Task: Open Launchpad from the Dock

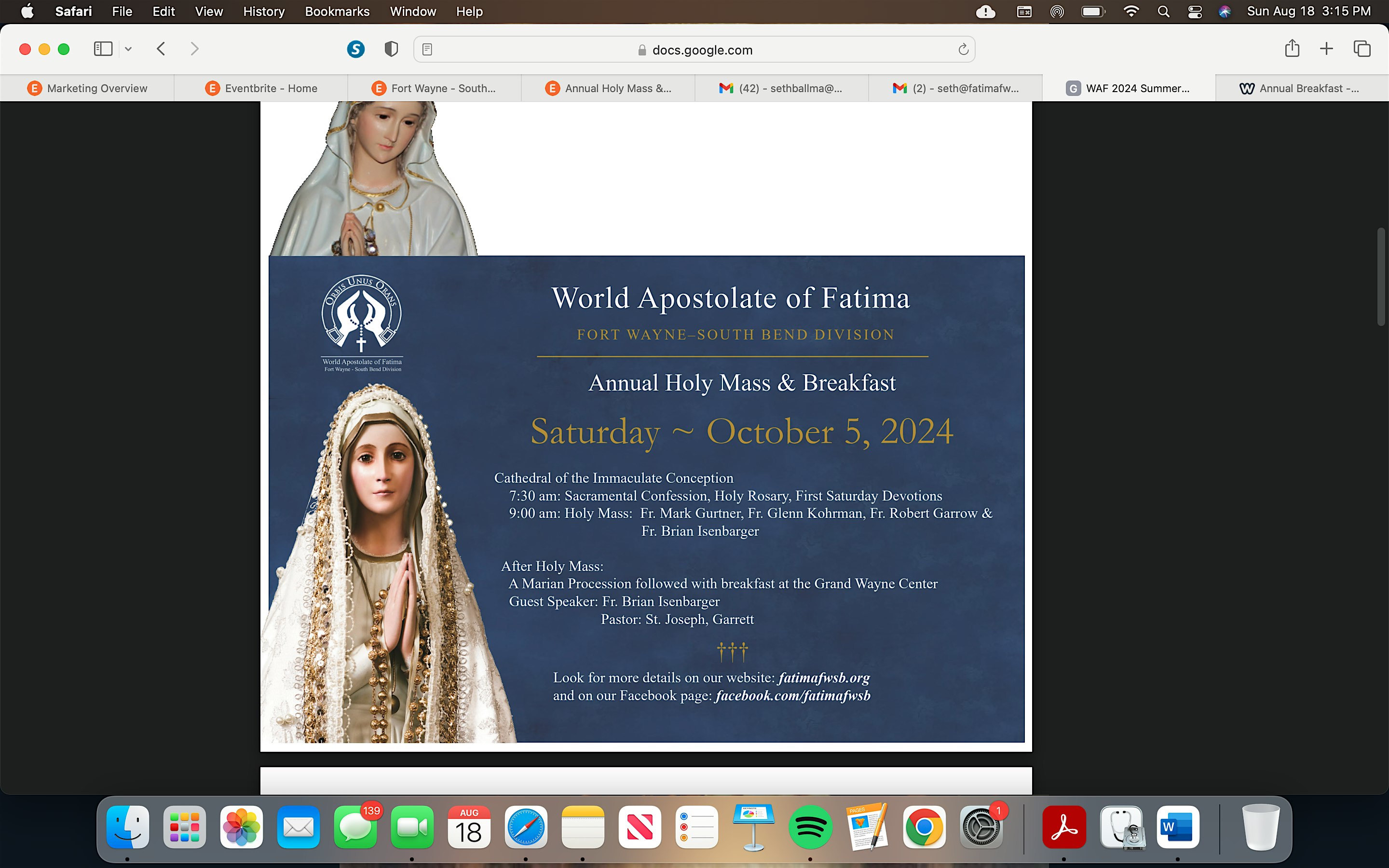Action: tap(184, 827)
